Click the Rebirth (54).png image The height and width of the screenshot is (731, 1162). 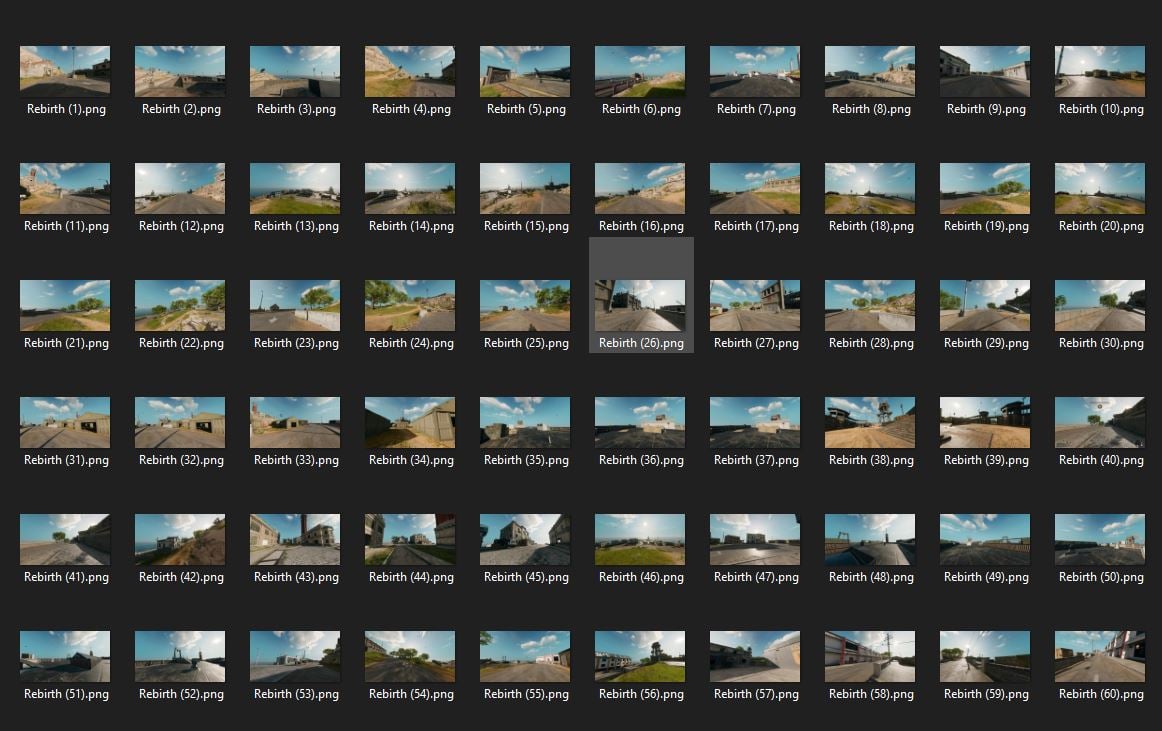click(410, 657)
